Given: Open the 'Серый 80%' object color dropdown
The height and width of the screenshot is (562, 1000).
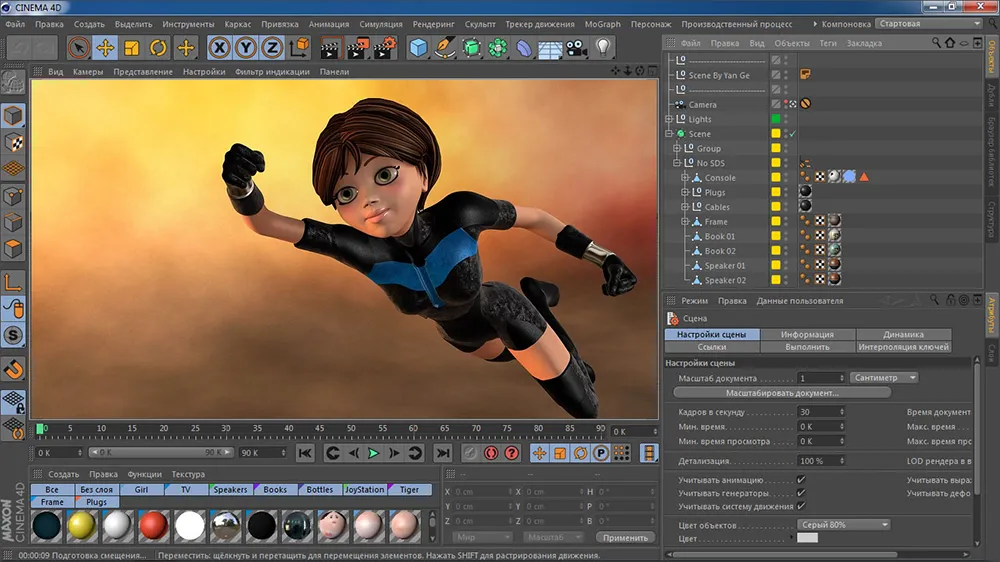Looking at the screenshot, I should [x=843, y=524].
